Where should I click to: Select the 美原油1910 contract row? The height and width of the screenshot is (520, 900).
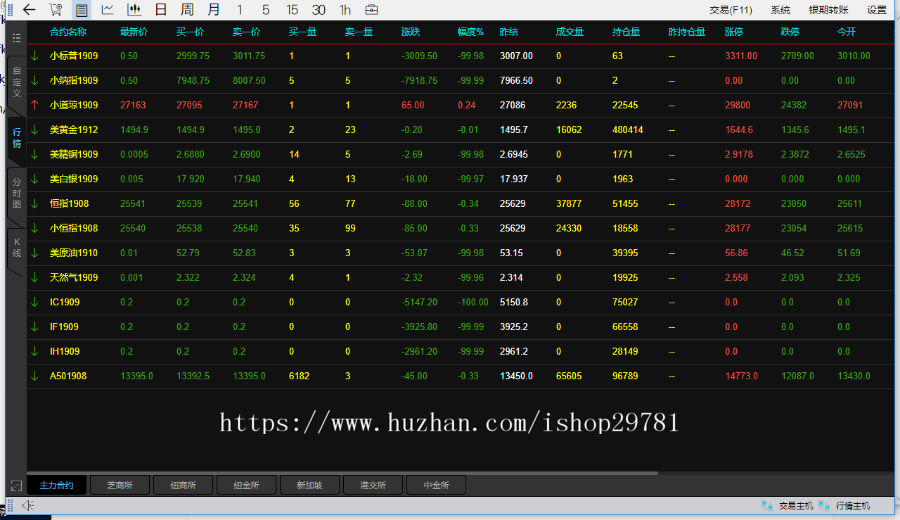pyautogui.click(x=460, y=253)
